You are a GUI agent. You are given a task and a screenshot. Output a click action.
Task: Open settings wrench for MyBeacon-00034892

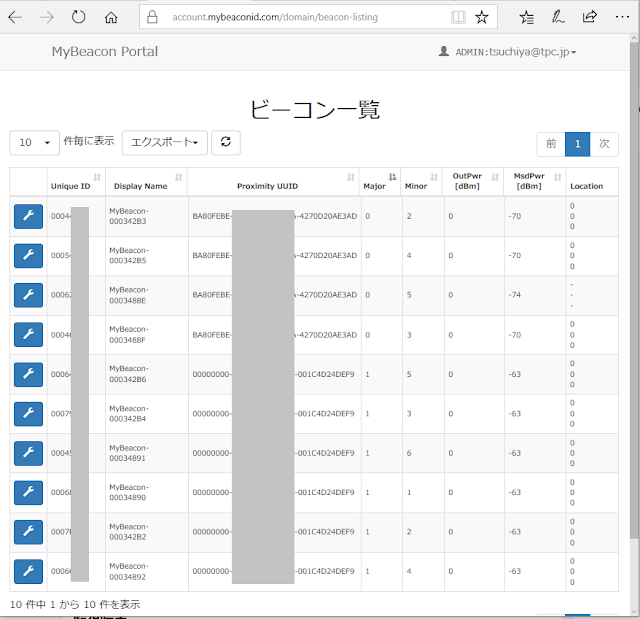click(28, 571)
